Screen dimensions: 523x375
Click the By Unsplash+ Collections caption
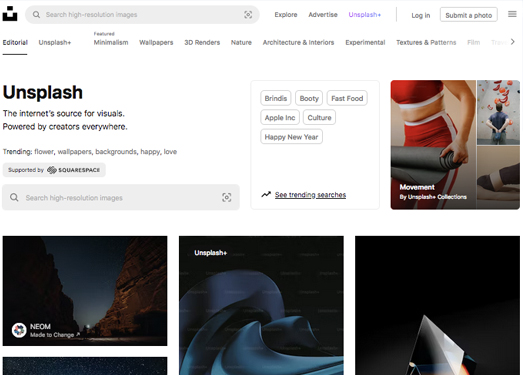[433, 197]
